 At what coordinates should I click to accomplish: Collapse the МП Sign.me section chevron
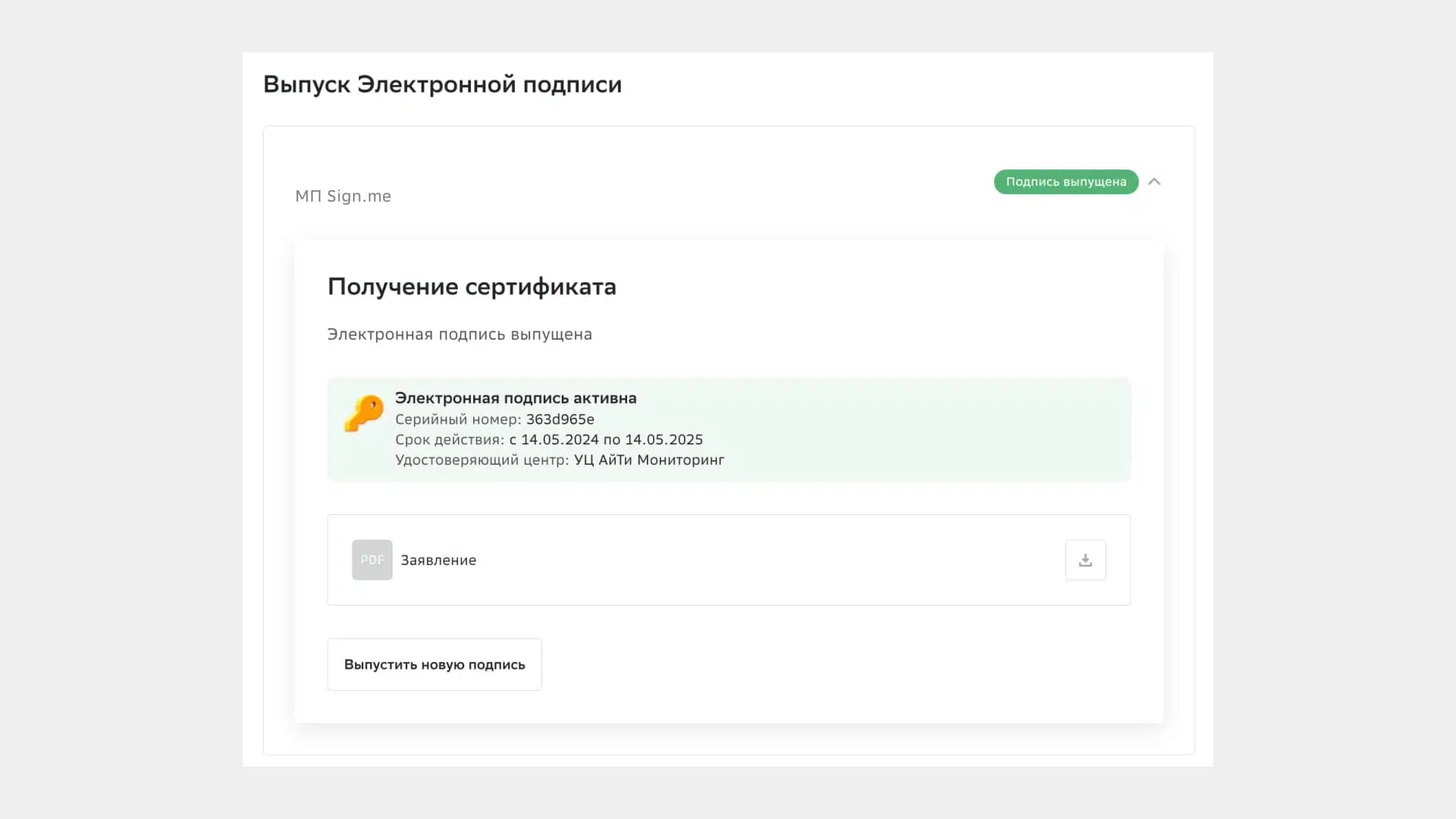(1154, 181)
